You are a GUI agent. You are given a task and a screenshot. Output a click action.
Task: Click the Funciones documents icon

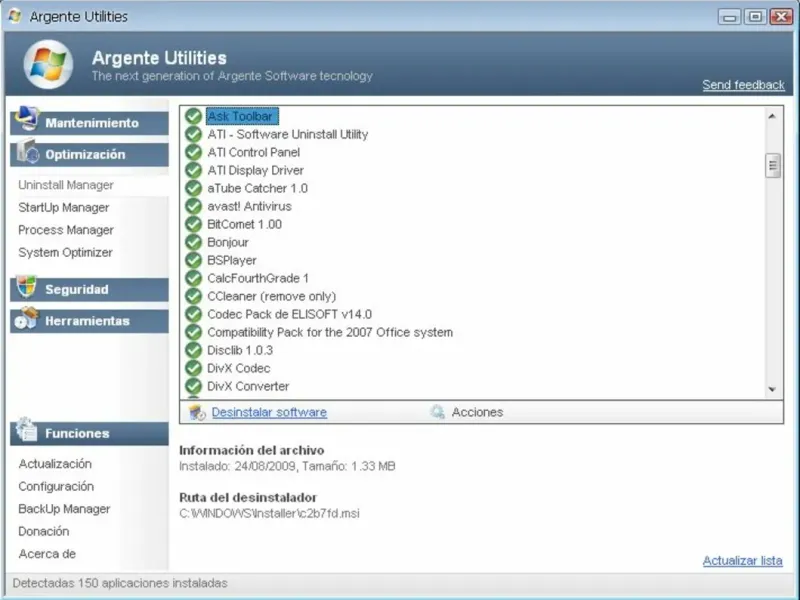tap(26, 430)
